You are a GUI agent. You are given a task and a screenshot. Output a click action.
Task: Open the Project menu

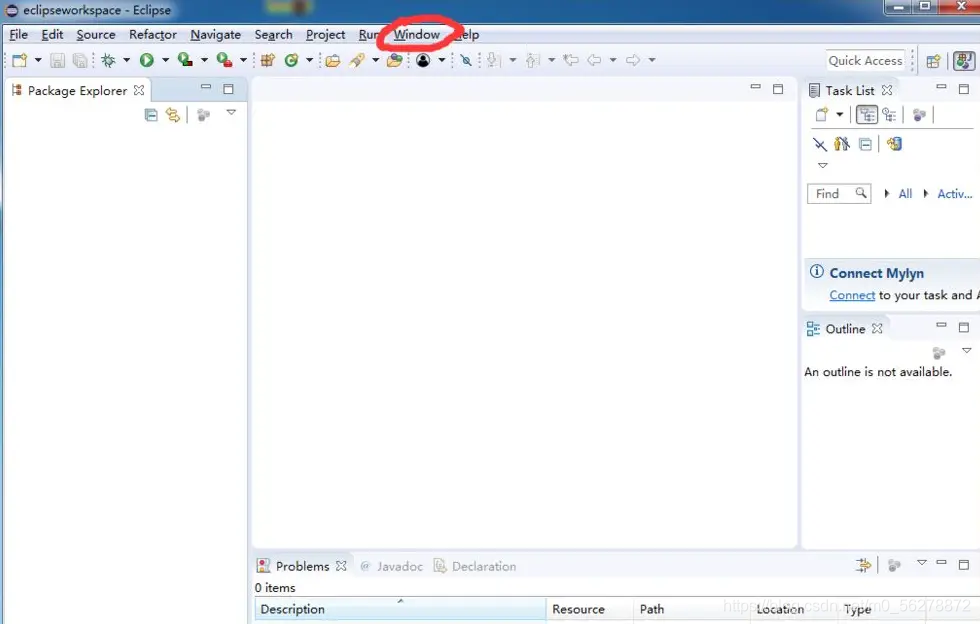(325, 34)
